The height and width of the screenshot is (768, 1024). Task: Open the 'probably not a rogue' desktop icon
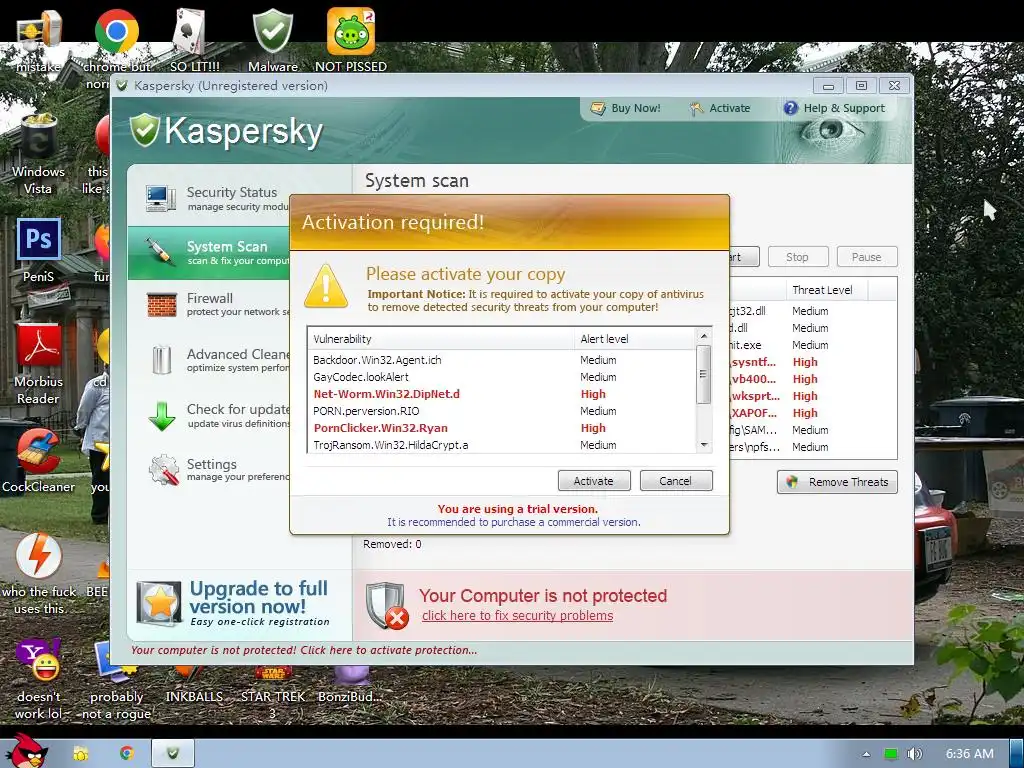[116, 661]
